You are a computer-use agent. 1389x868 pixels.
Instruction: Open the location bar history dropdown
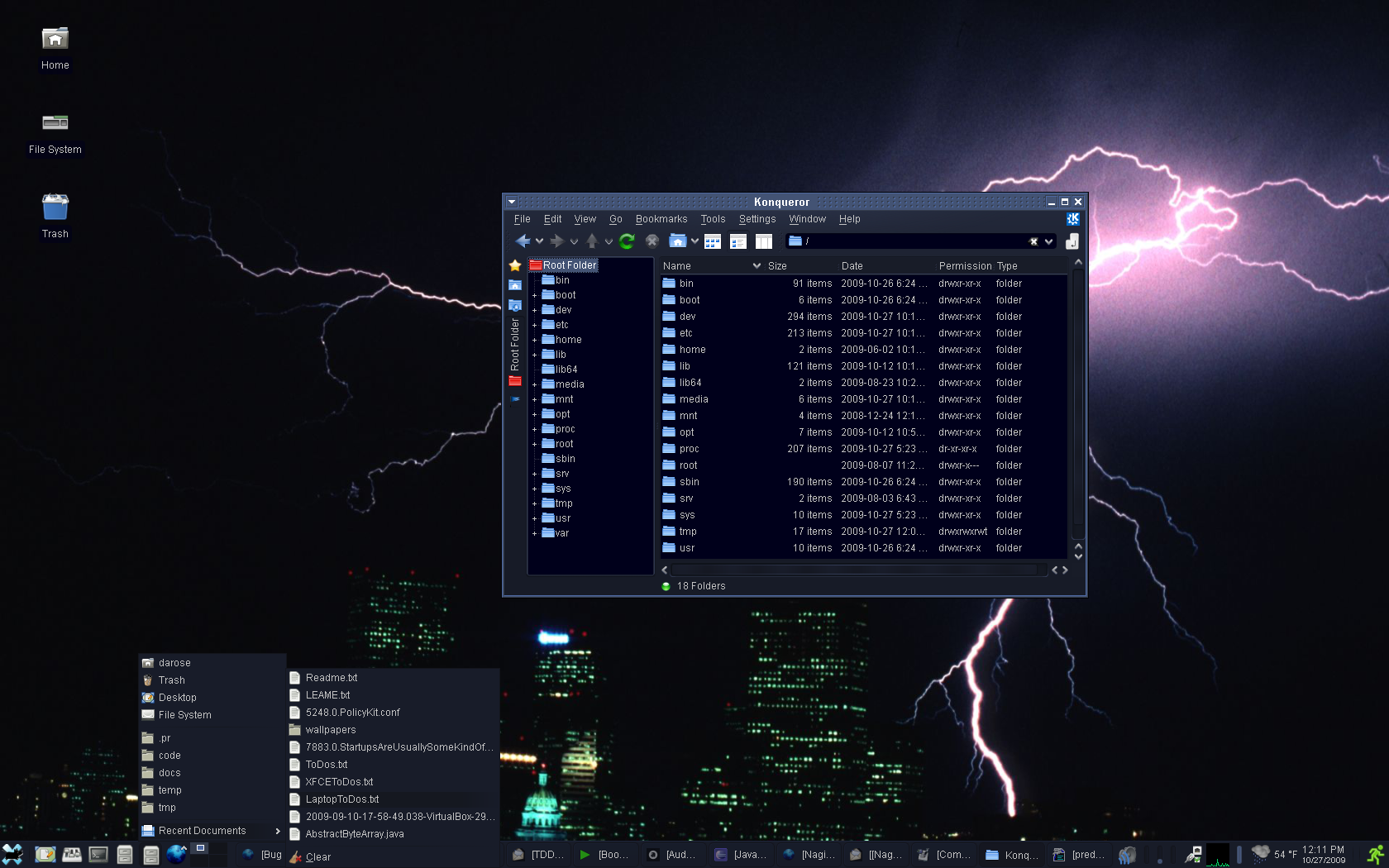tap(1049, 241)
